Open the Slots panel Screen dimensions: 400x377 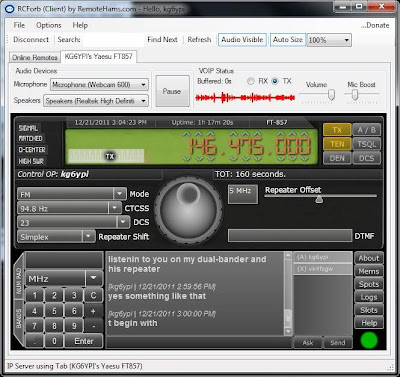(369, 310)
